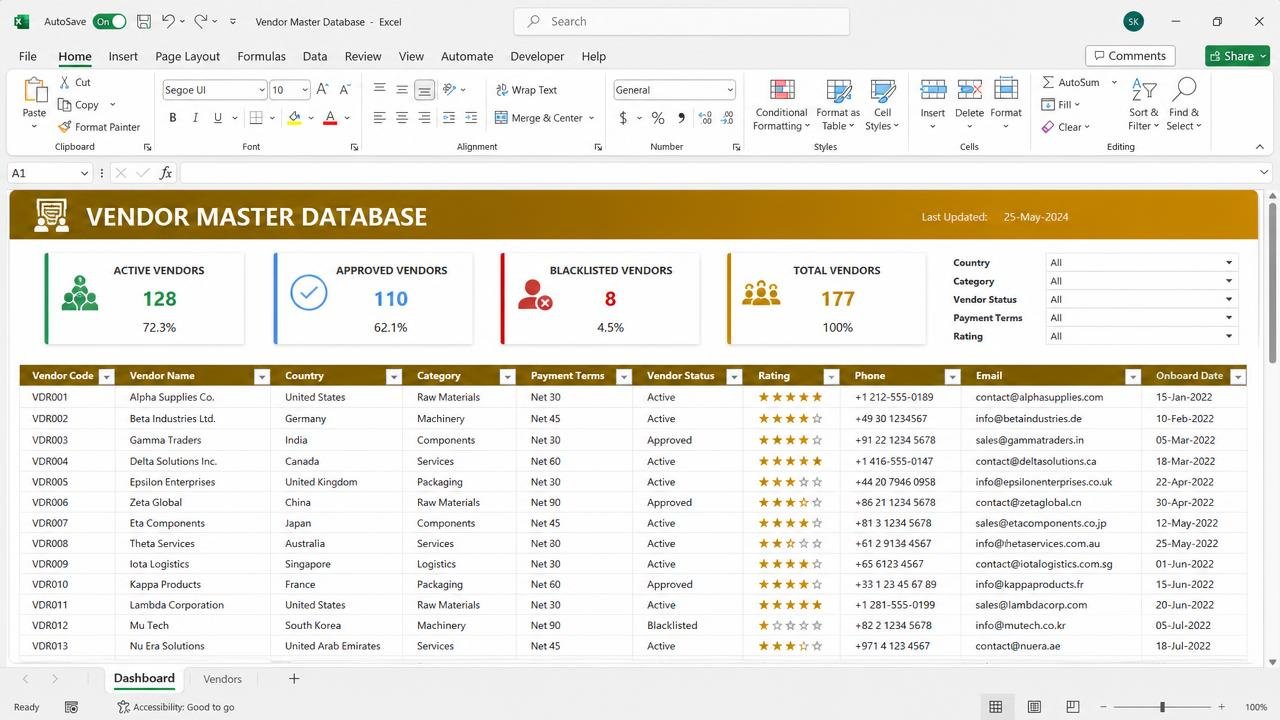Apply underline formatting

(218, 118)
